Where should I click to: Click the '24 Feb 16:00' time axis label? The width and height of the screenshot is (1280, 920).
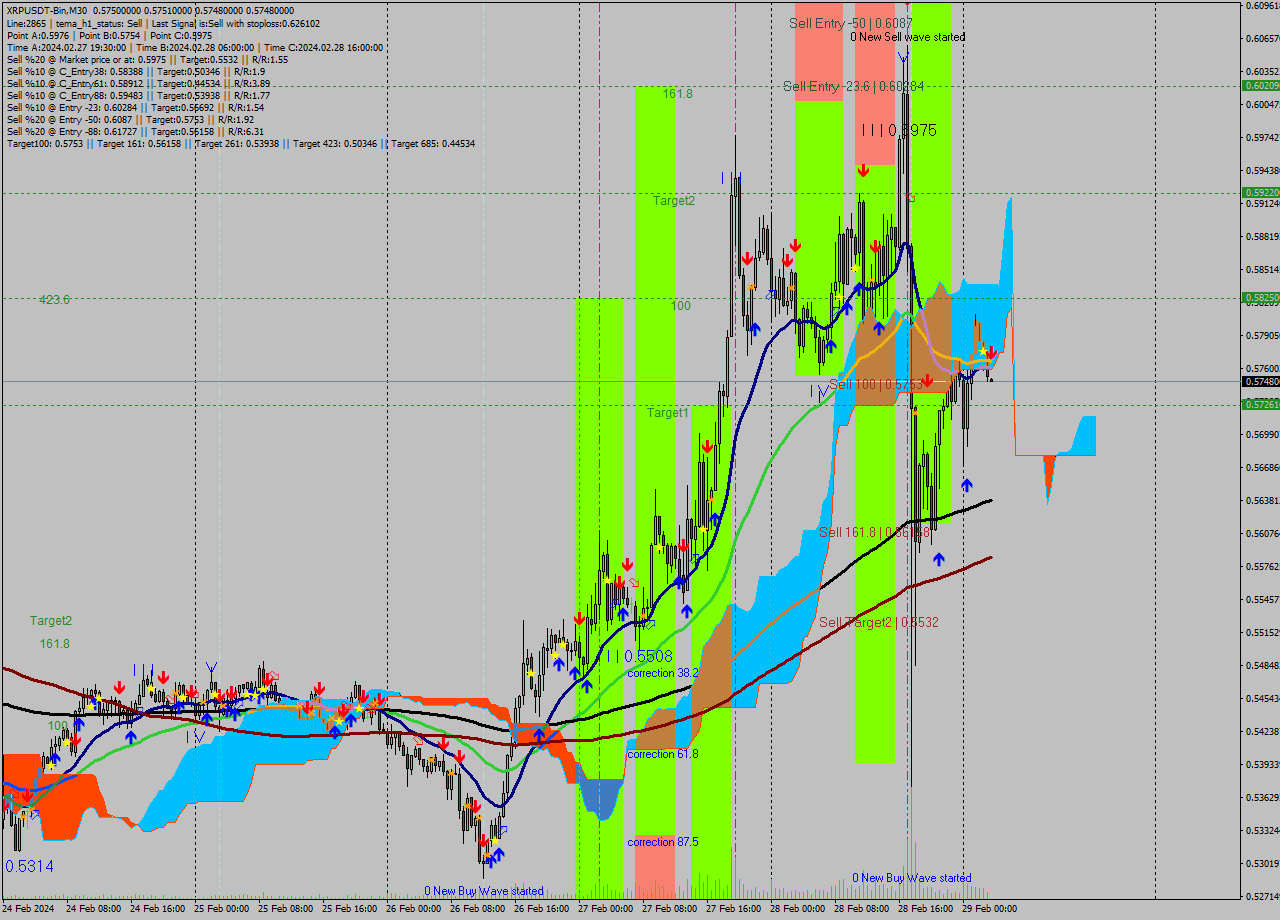click(x=157, y=909)
